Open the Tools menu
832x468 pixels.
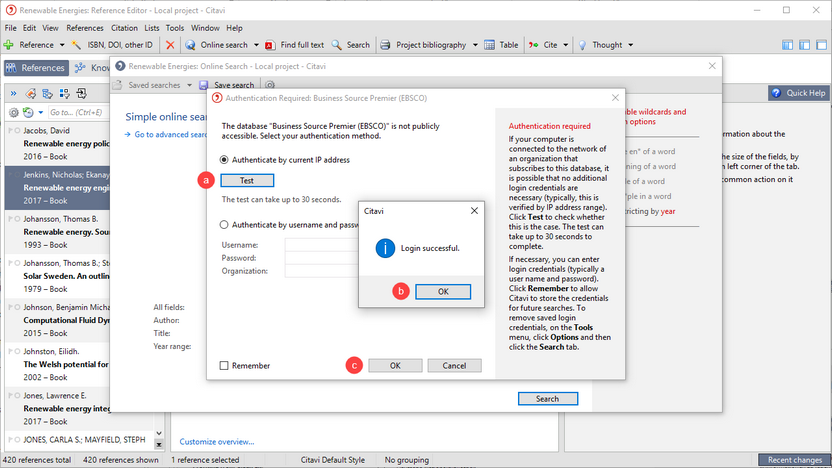point(175,28)
